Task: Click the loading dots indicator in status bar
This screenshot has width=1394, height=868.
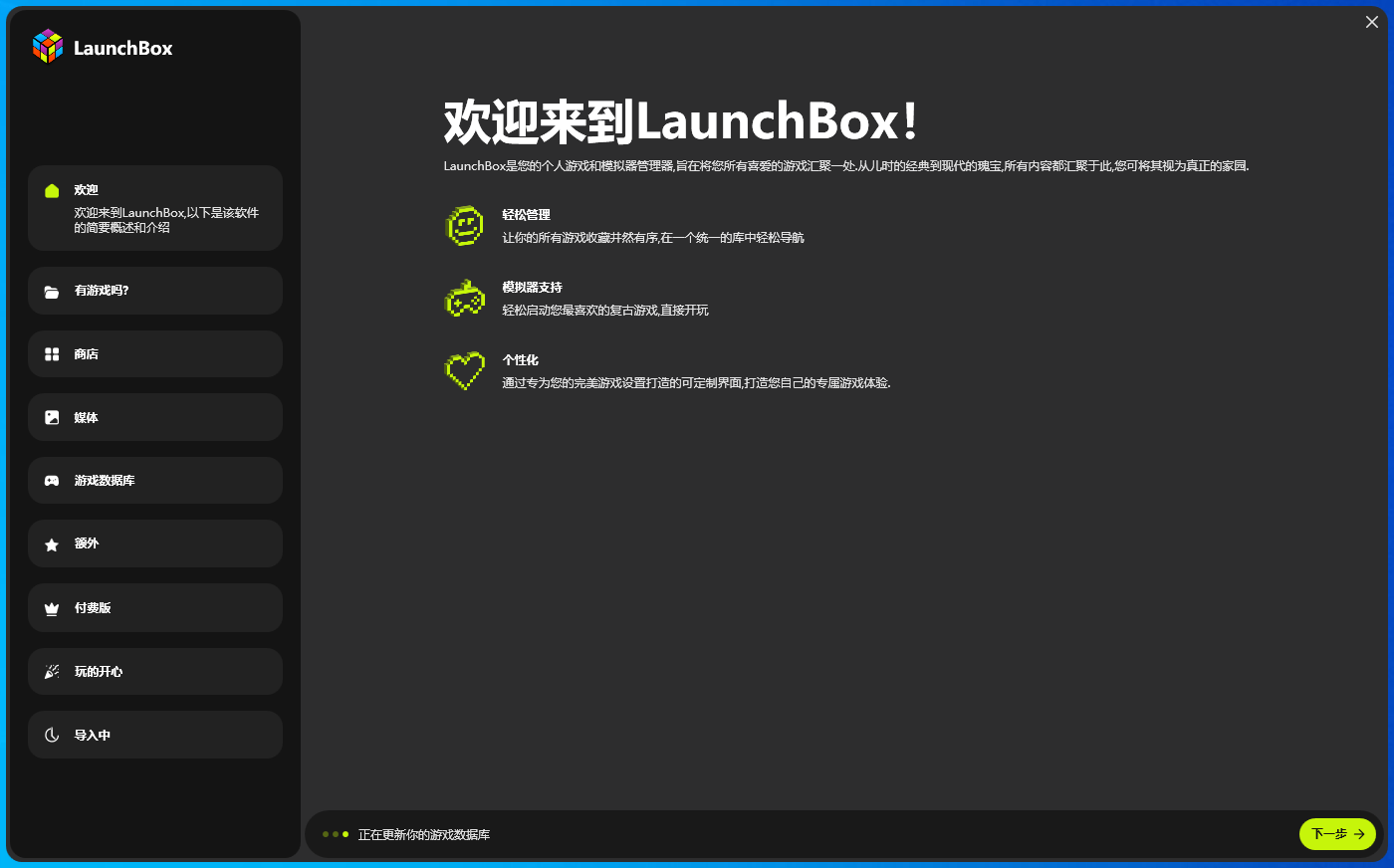Action: click(336, 834)
